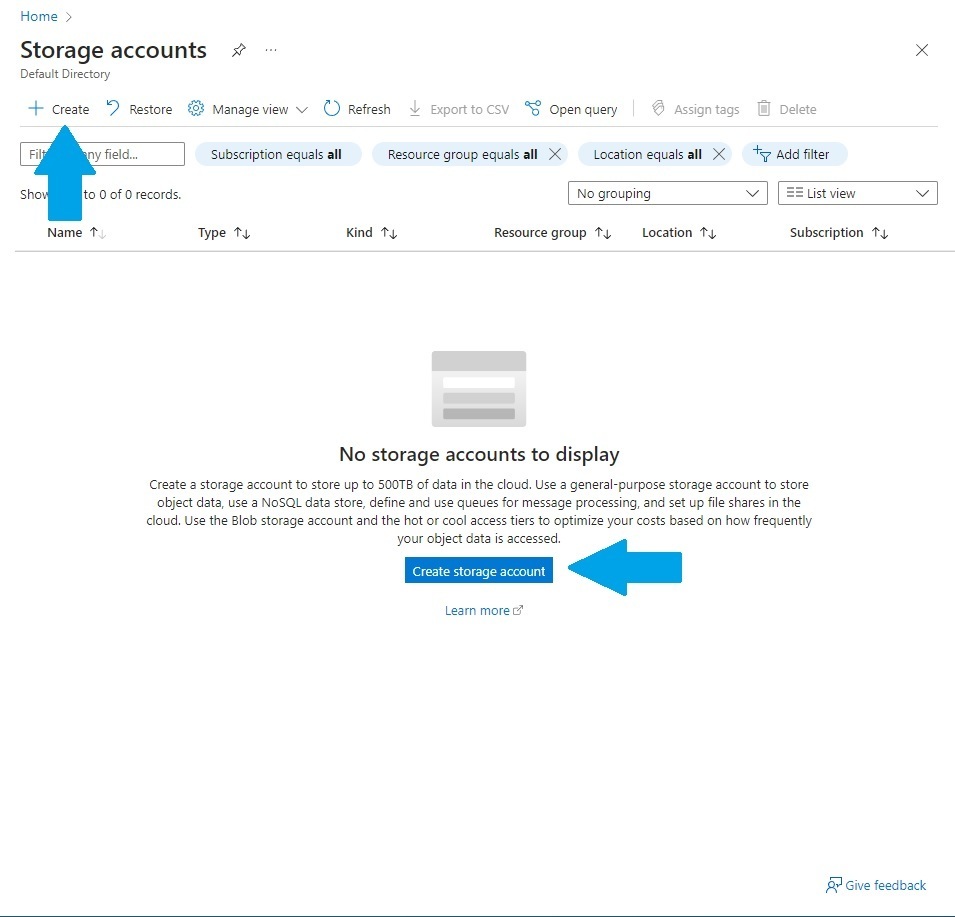Open the List view dropdown
The width and height of the screenshot is (955, 917).
[x=858, y=193]
